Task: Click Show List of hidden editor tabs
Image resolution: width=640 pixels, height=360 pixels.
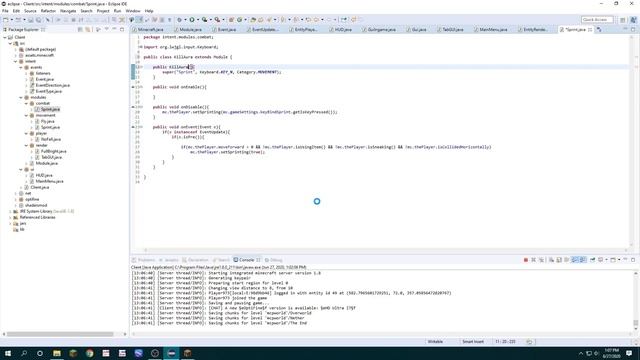Action: [x=599, y=29]
